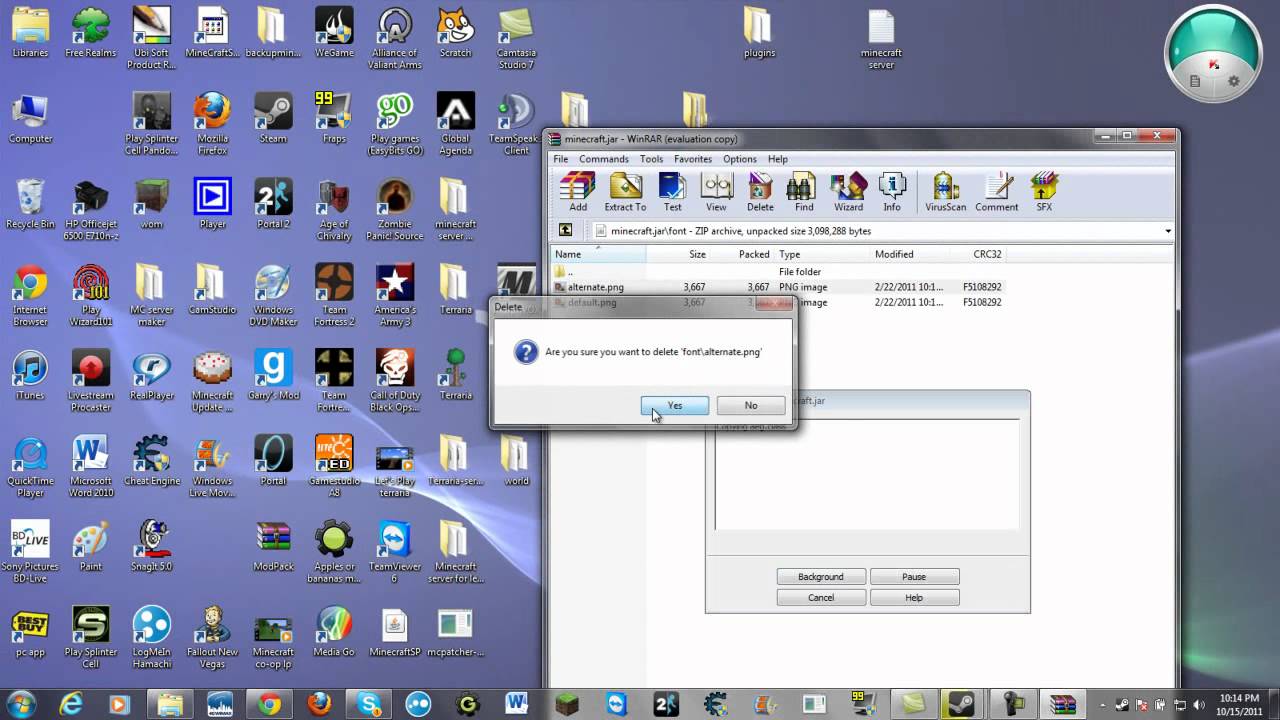1280x720 pixels.
Task: Open the Help menu in WinRAR
Action: click(778, 159)
